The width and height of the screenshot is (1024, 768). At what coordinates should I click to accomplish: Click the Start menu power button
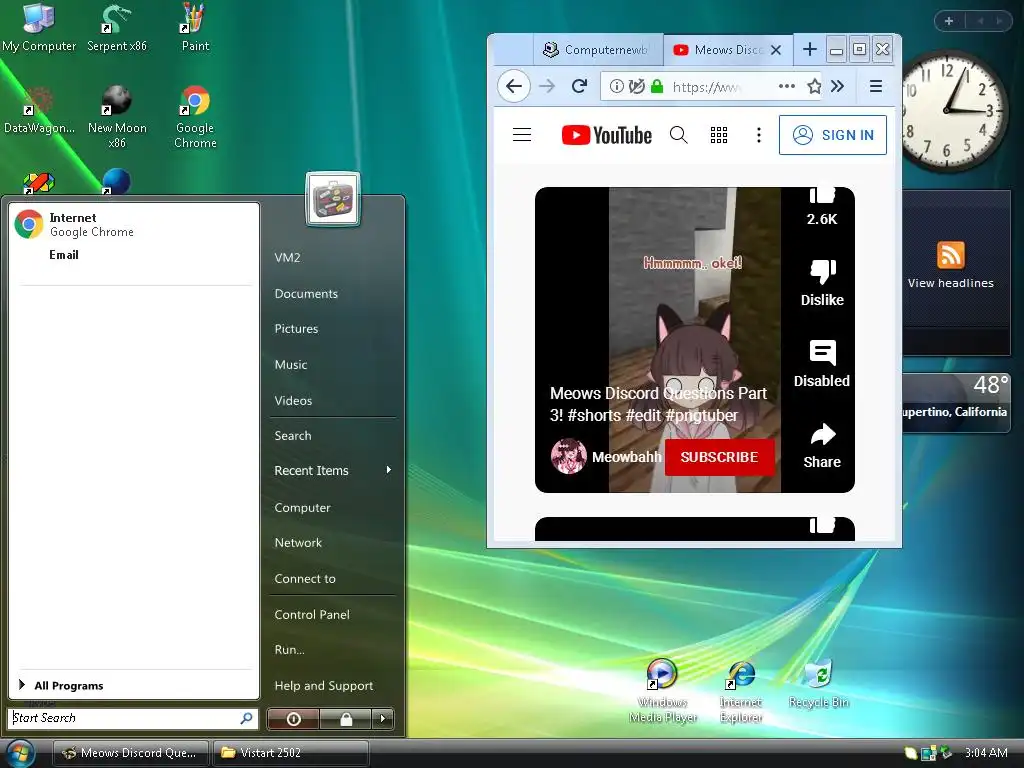pos(293,719)
